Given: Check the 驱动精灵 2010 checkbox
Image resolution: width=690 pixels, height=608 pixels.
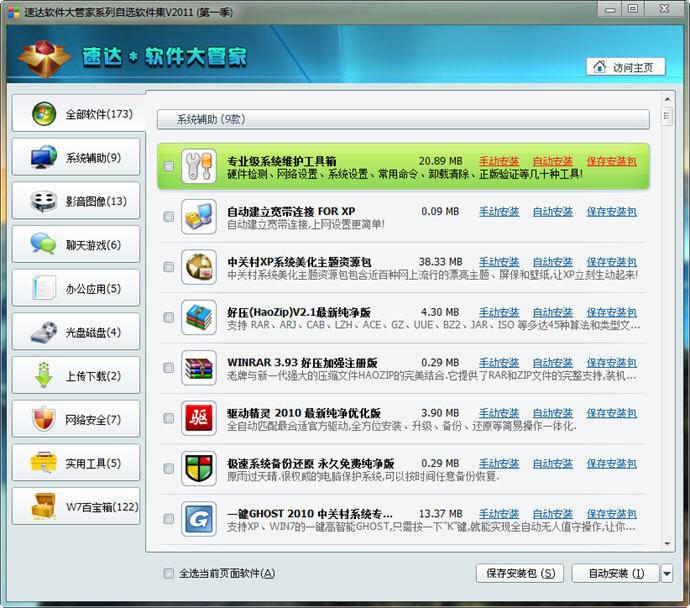Looking at the screenshot, I should pyautogui.click(x=169, y=418).
